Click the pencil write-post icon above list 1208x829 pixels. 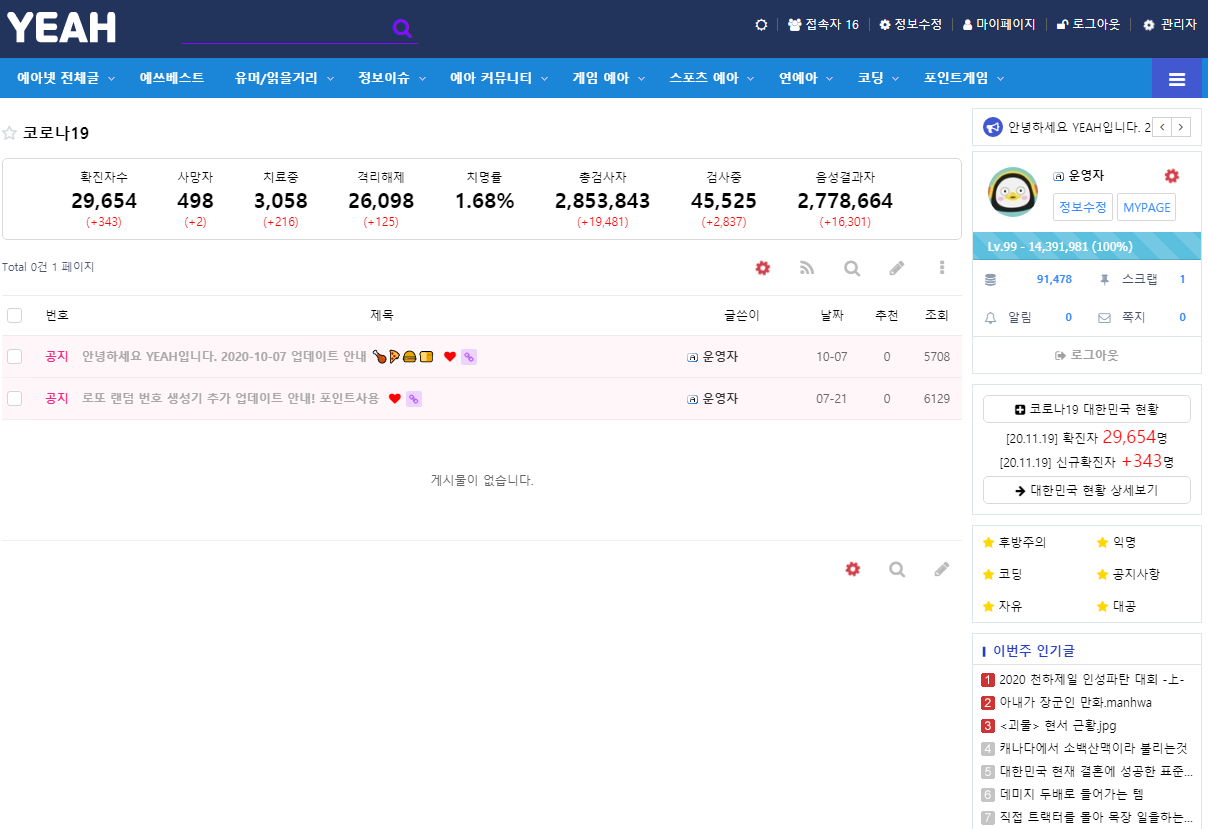tap(897, 268)
